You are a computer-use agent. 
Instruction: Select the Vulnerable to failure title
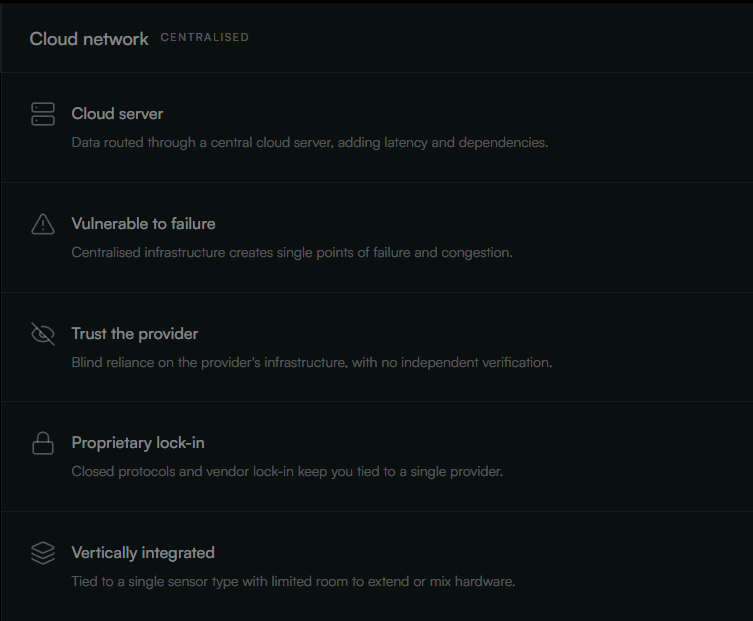point(143,224)
